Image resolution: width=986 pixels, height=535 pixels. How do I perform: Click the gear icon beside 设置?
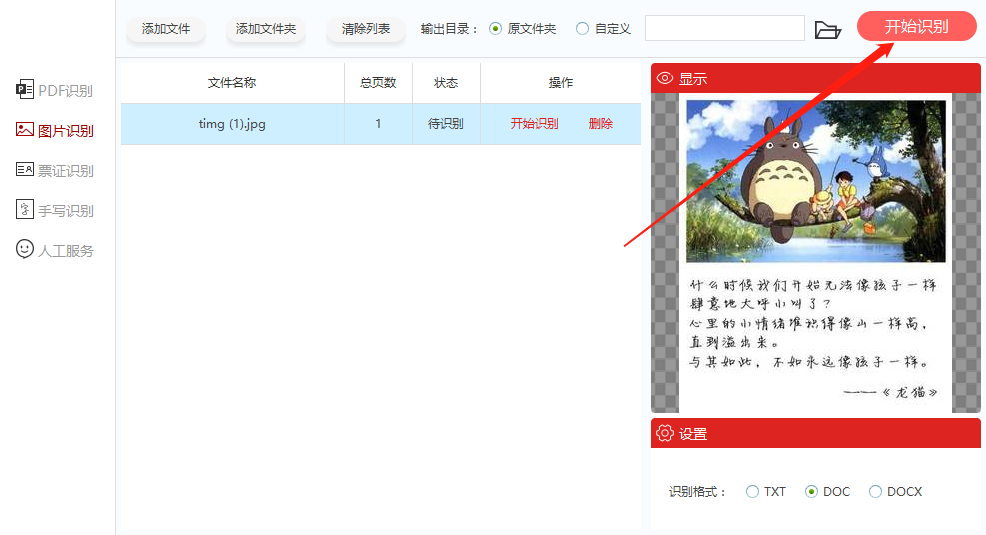click(665, 433)
